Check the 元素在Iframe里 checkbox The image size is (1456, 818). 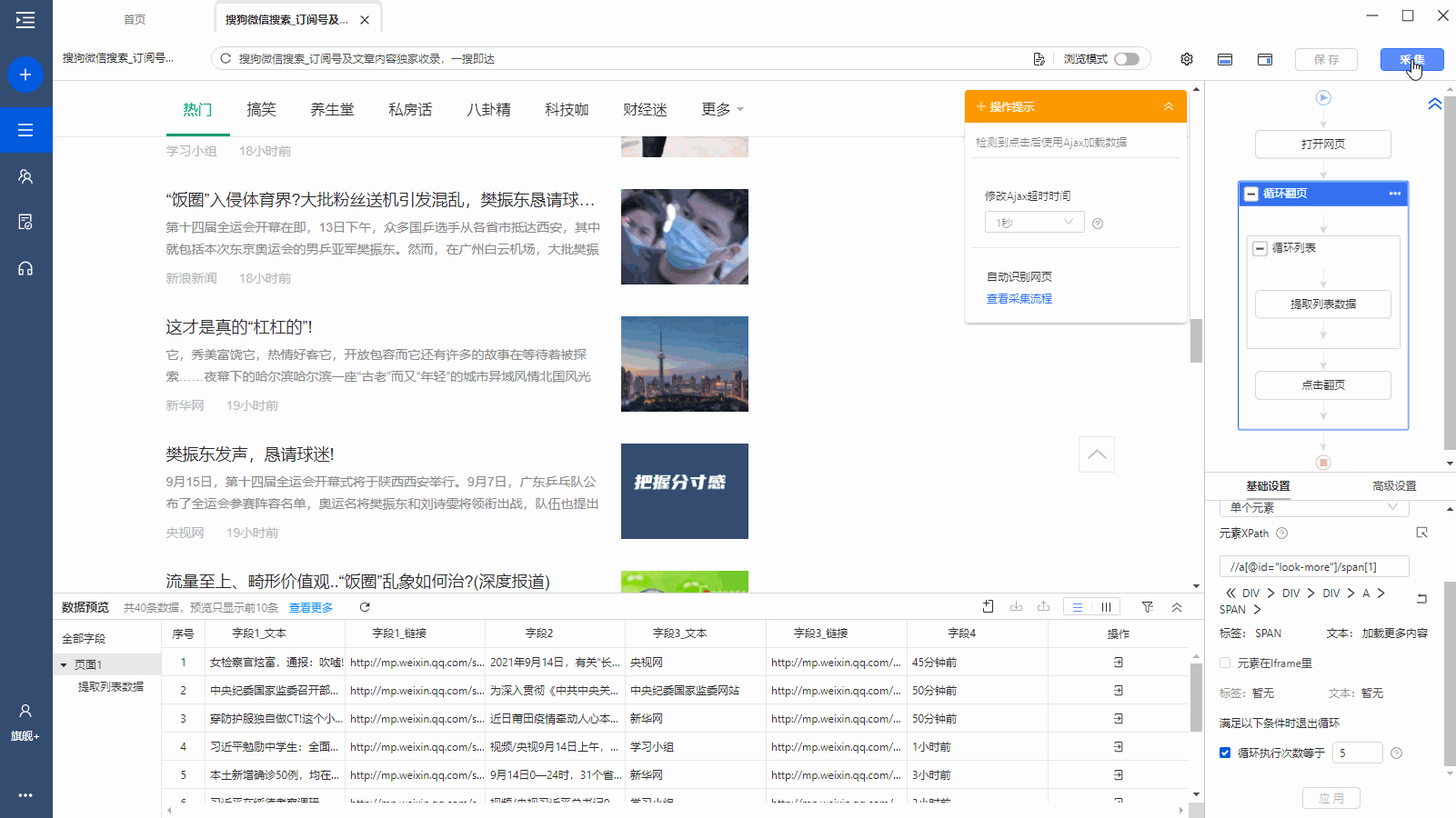pos(1225,663)
